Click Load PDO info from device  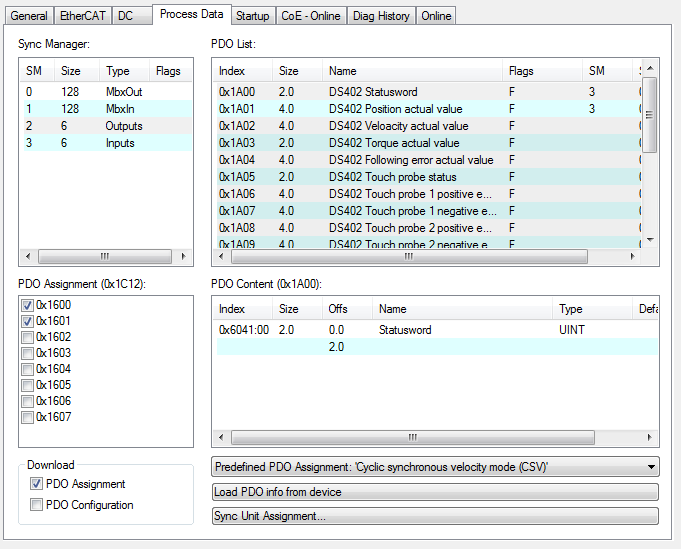pos(435,492)
